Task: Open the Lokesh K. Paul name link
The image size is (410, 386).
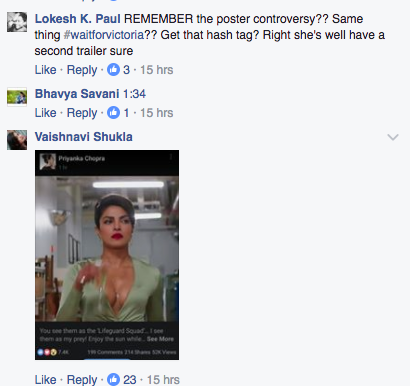Action: click(78, 19)
